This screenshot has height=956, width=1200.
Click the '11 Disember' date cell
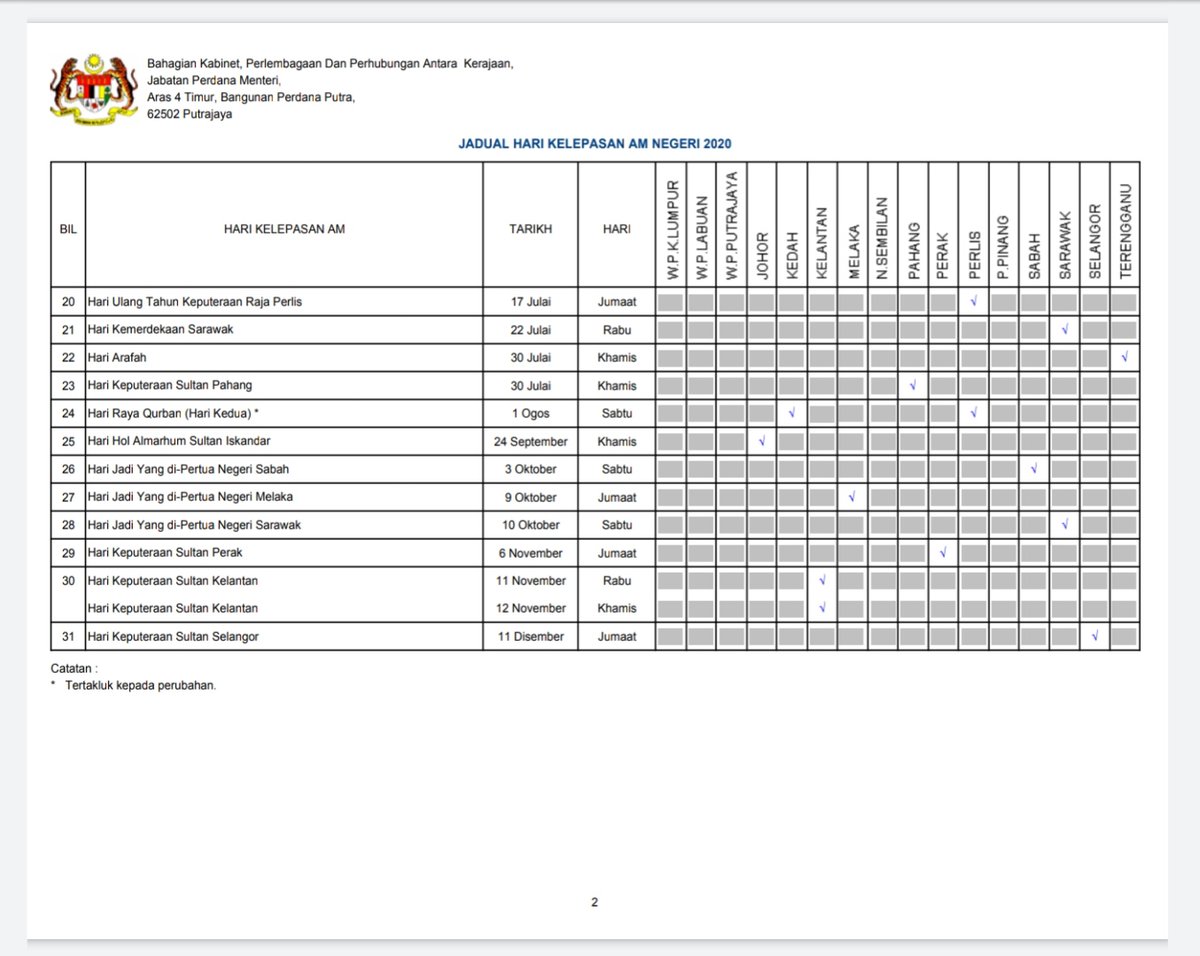coord(530,637)
